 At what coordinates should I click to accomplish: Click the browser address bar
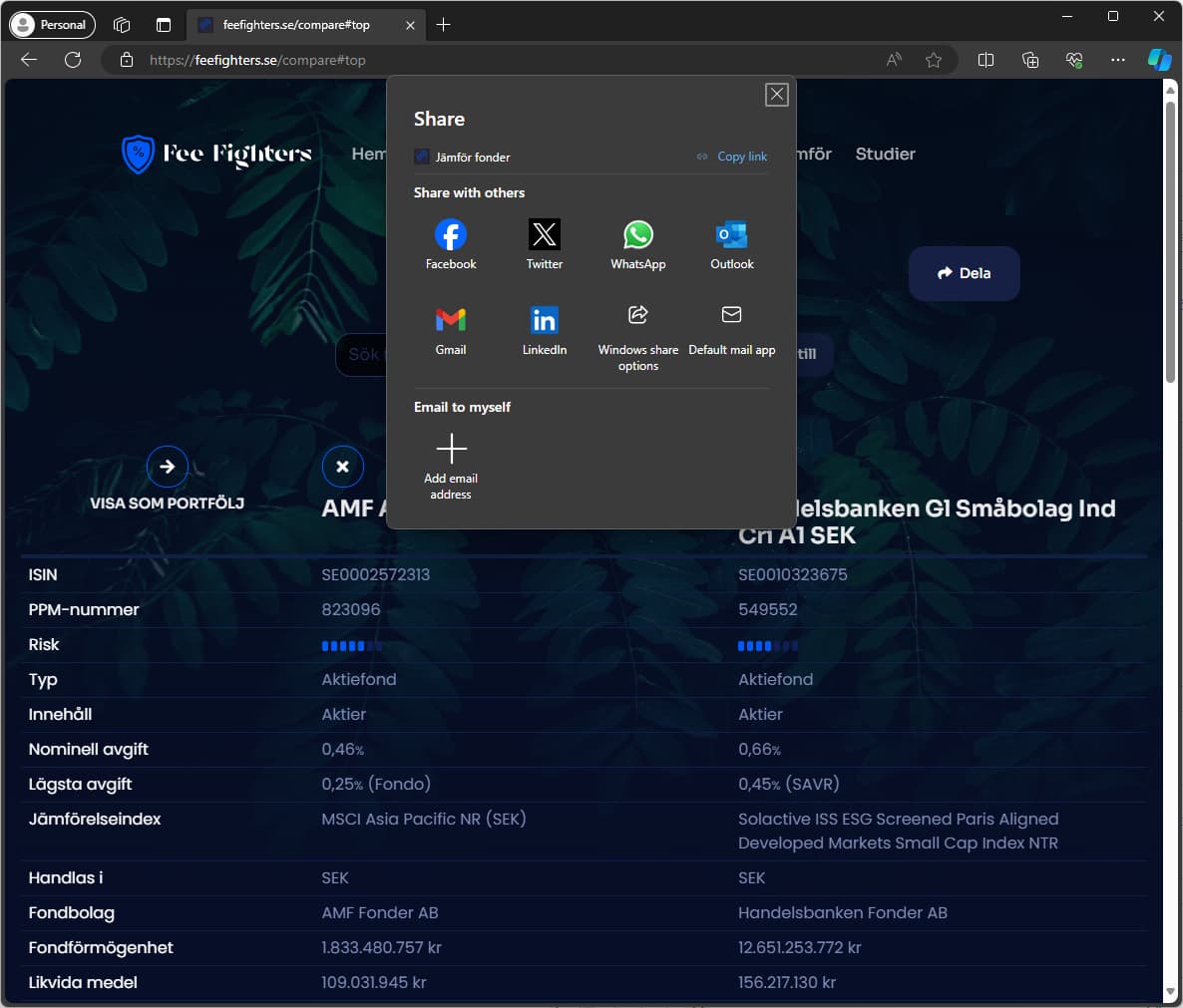499,60
